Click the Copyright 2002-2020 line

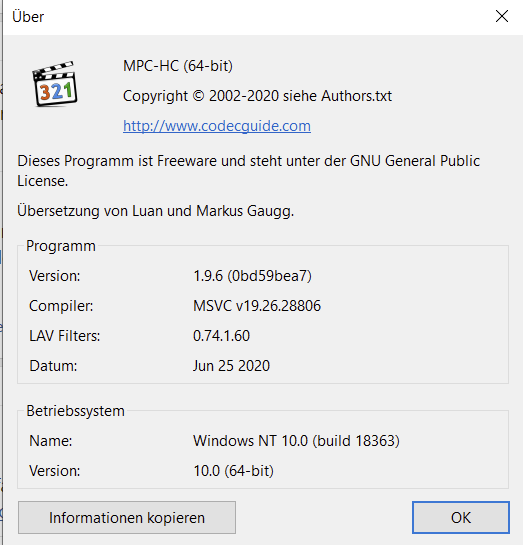click(257, 96)
